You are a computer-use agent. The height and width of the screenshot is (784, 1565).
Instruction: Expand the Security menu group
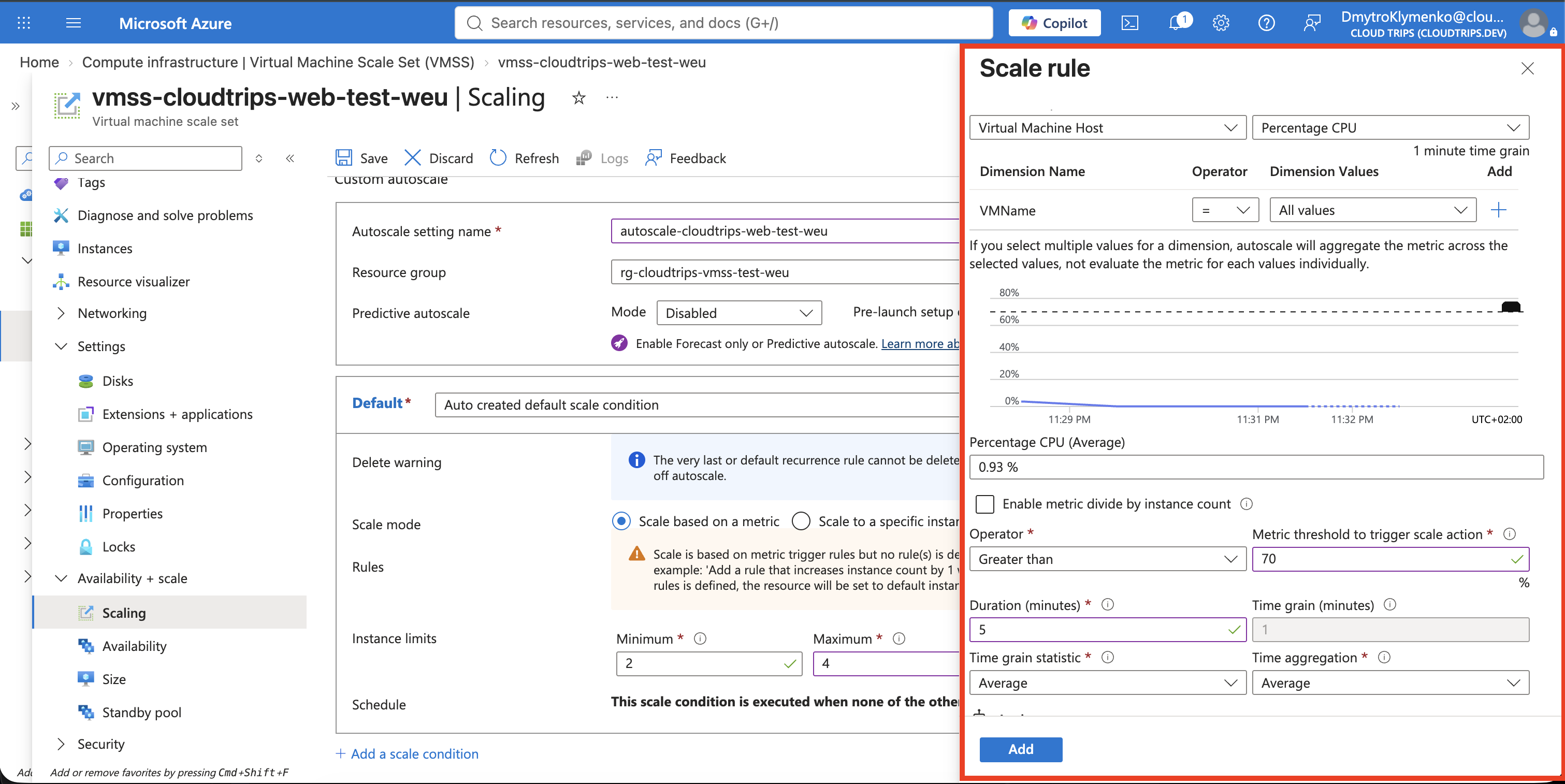61,744
